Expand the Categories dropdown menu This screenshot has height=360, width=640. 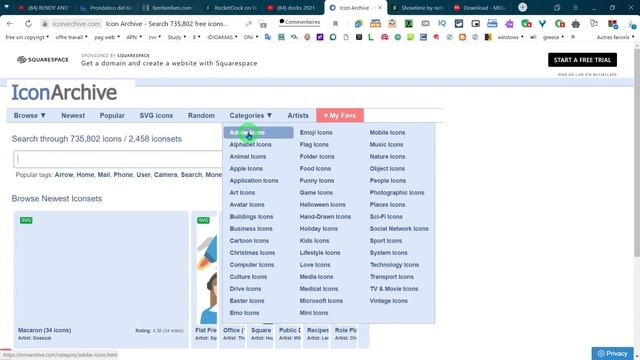point(251,116)
